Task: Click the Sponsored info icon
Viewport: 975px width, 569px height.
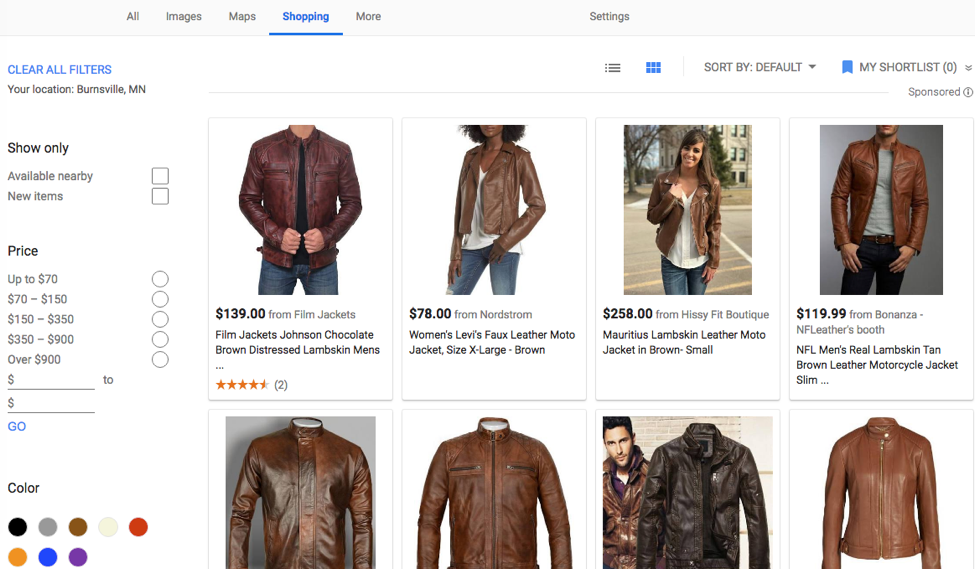Action: point(968,92)
